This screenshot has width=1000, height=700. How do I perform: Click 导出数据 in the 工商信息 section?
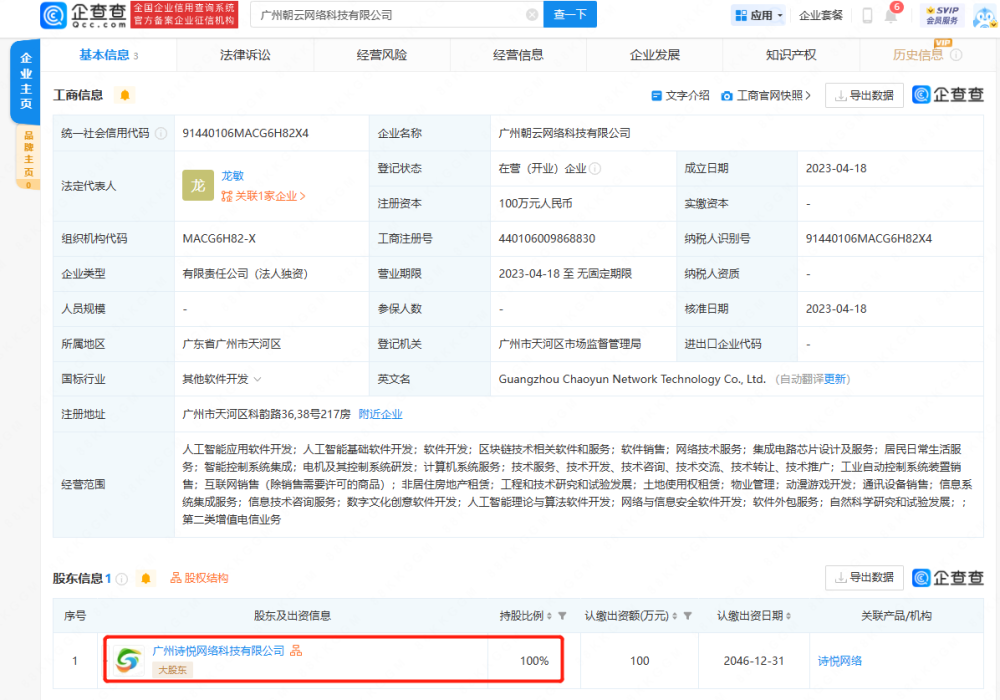pos(864,96)
